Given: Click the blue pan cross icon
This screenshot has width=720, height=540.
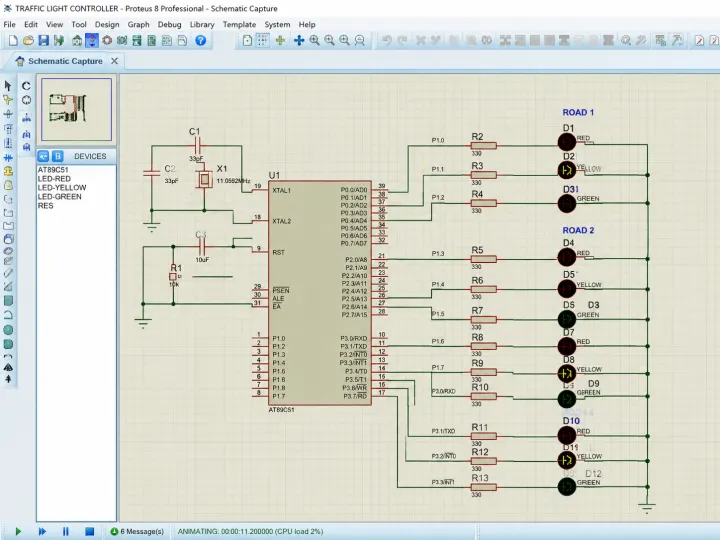Looking at the screenshot, I should pyautogui.click(x=299, y=40).
